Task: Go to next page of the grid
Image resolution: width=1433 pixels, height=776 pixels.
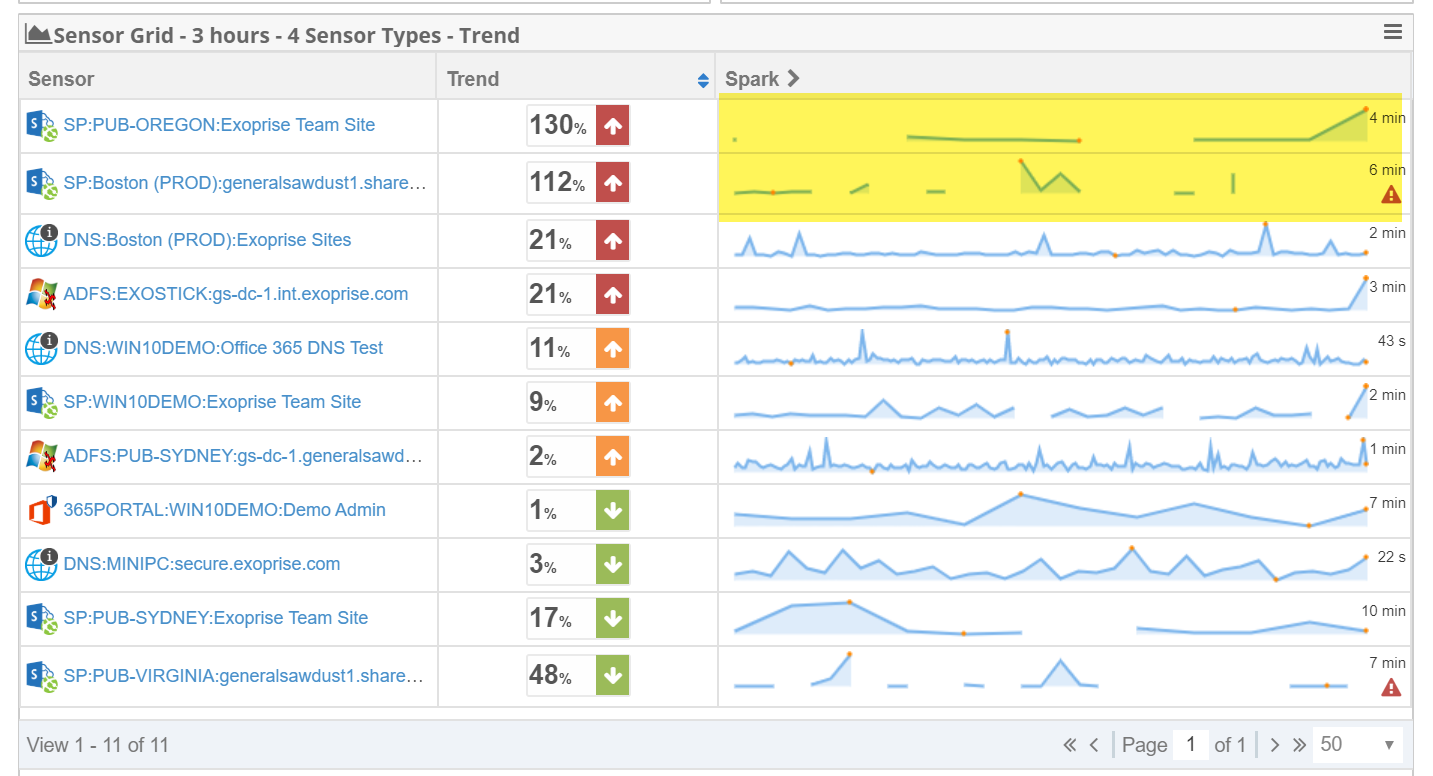Action: tap(1275, 745)
